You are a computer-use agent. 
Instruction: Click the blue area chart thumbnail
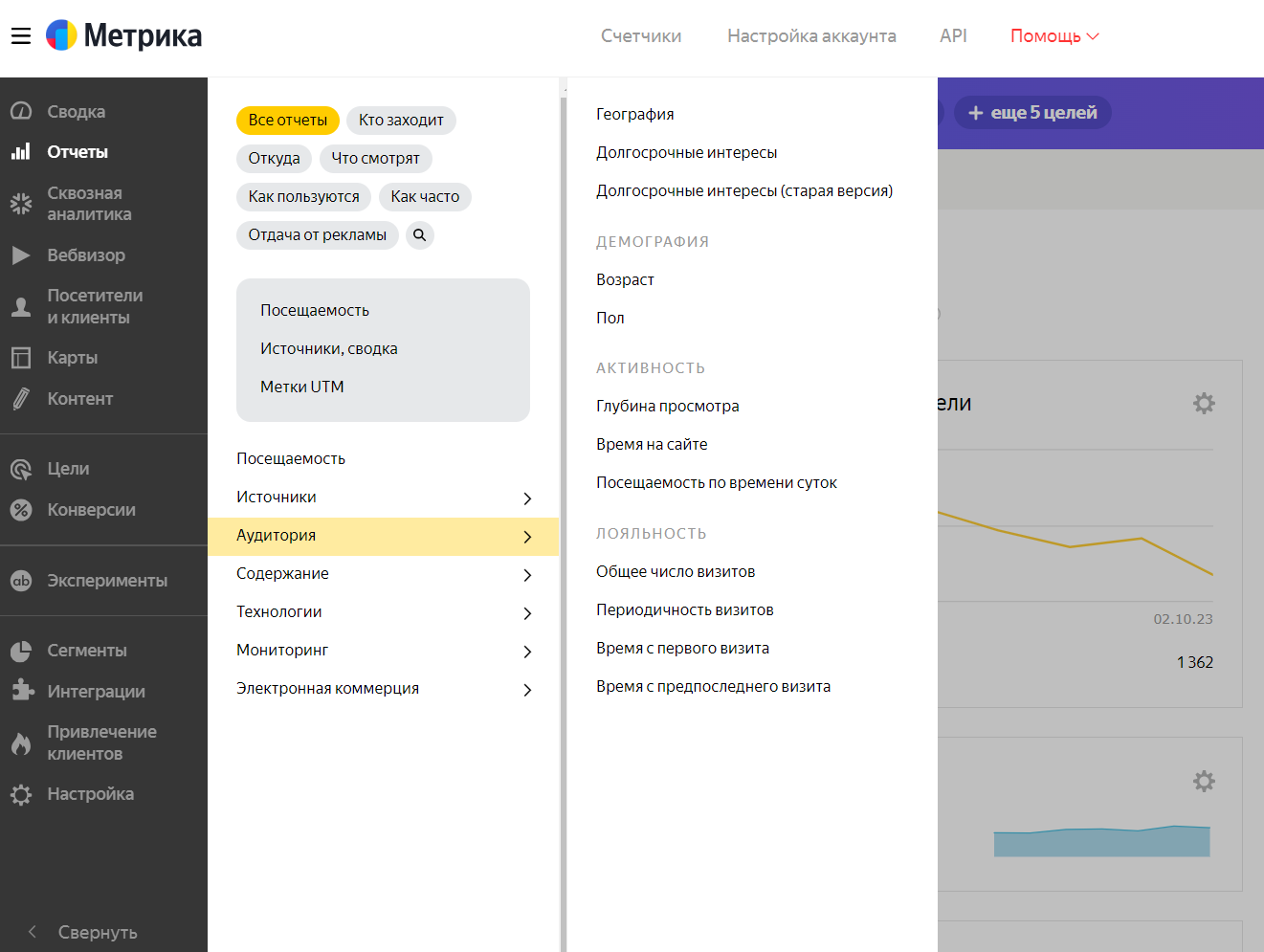(1102, 841)
